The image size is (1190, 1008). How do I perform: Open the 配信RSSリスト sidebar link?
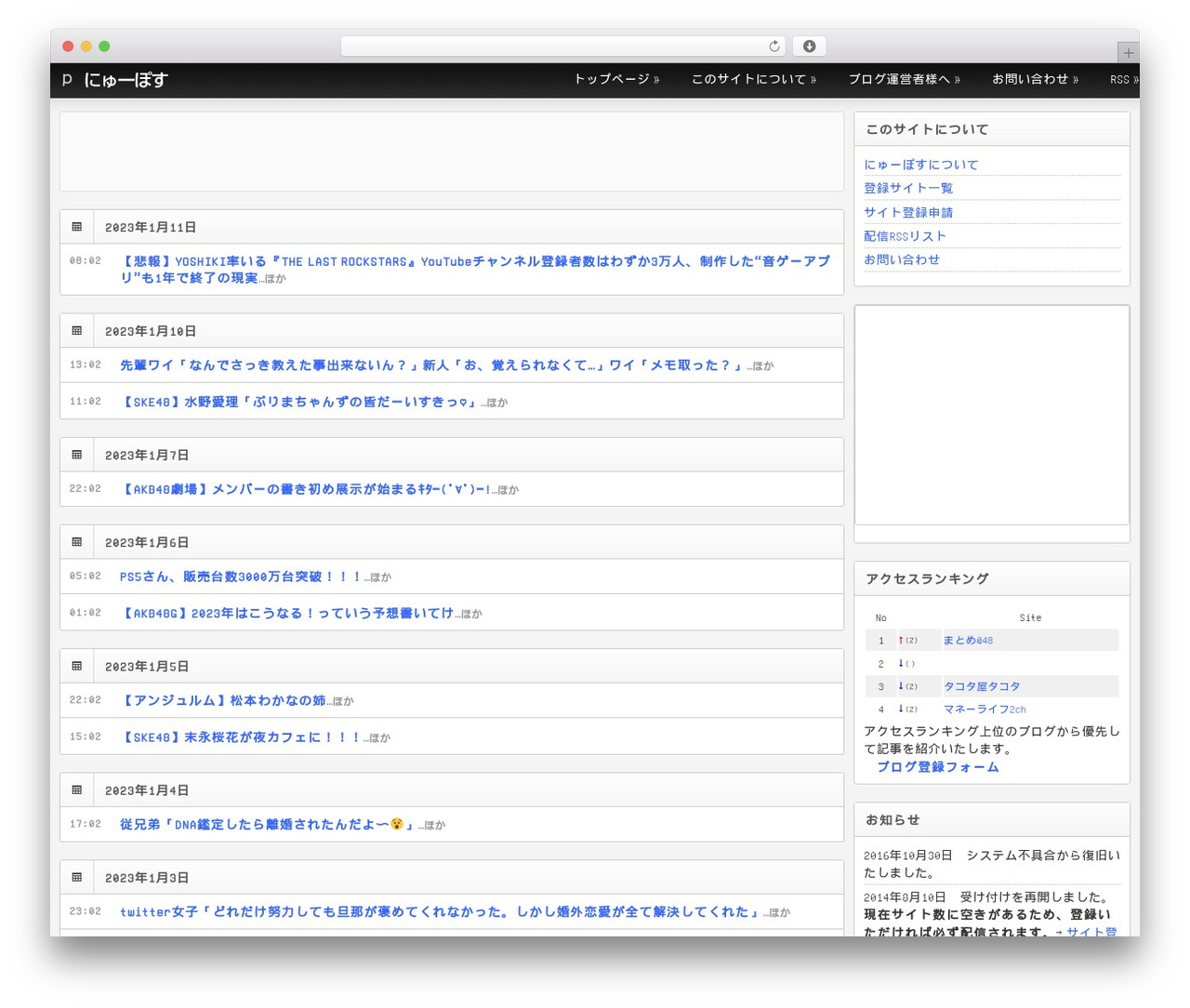905,236
